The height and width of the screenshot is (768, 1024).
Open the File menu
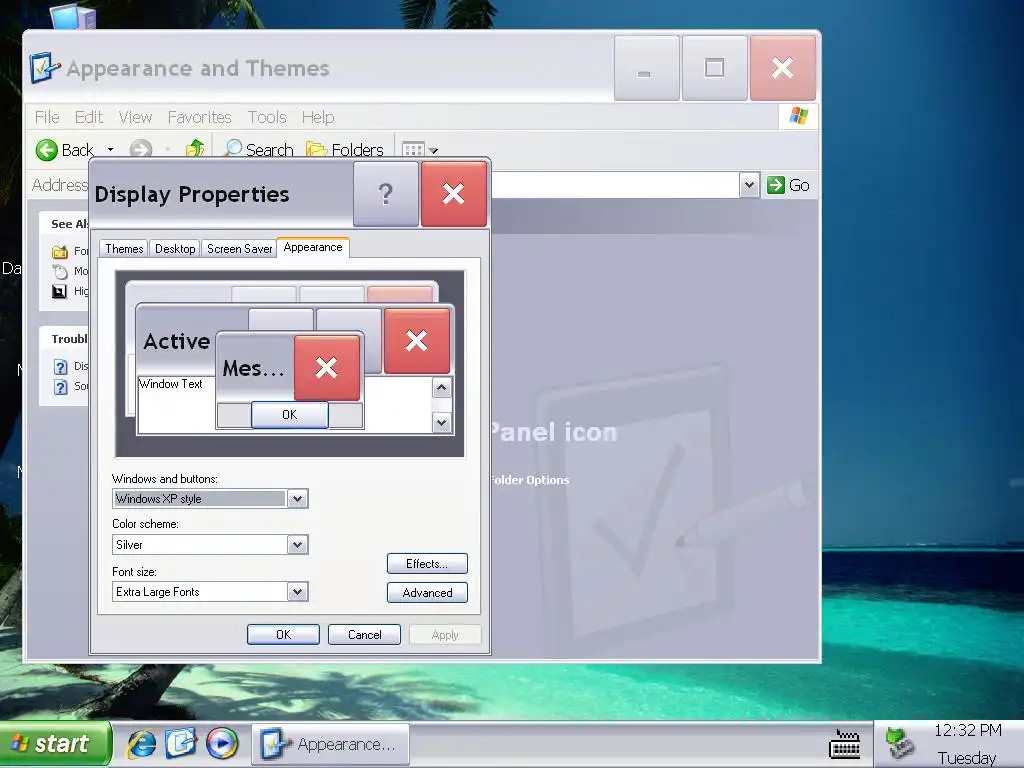[47, 117]
